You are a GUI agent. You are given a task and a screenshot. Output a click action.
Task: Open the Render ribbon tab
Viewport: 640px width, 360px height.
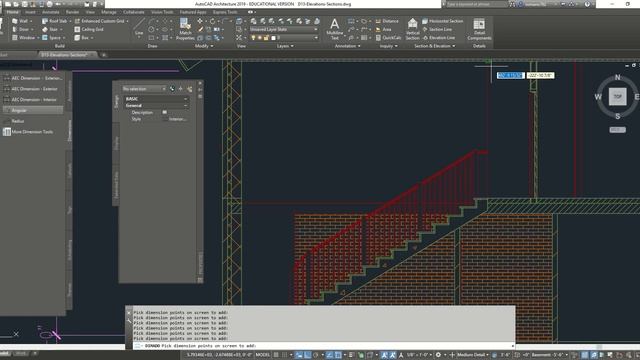[72, 12]
